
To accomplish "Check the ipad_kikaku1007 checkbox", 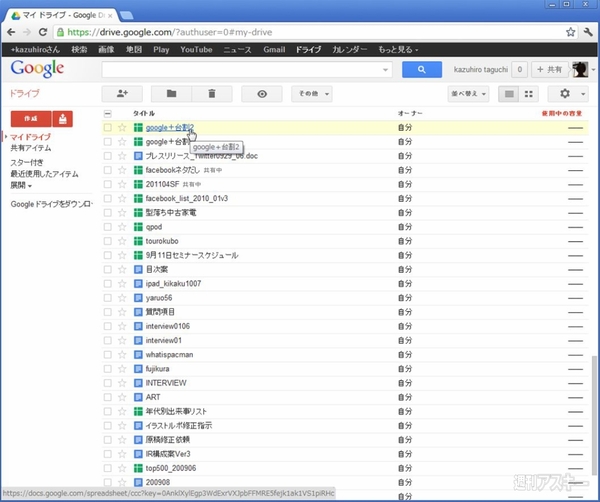I will click(108, 284).
